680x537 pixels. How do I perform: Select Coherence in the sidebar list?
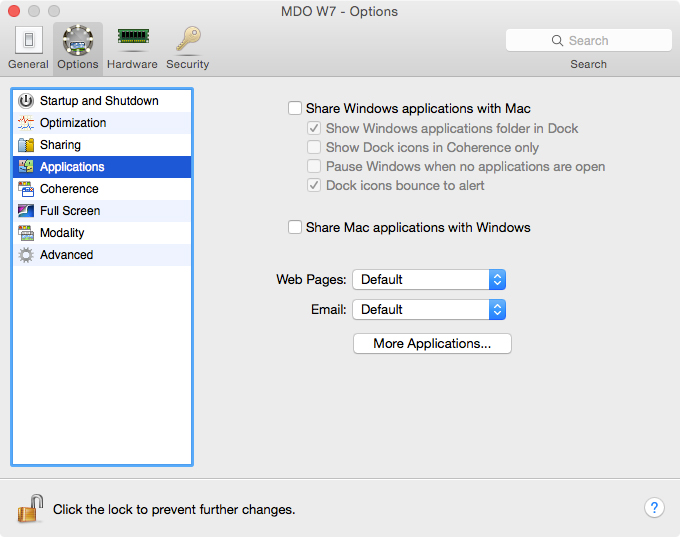(x=69, y=189)
